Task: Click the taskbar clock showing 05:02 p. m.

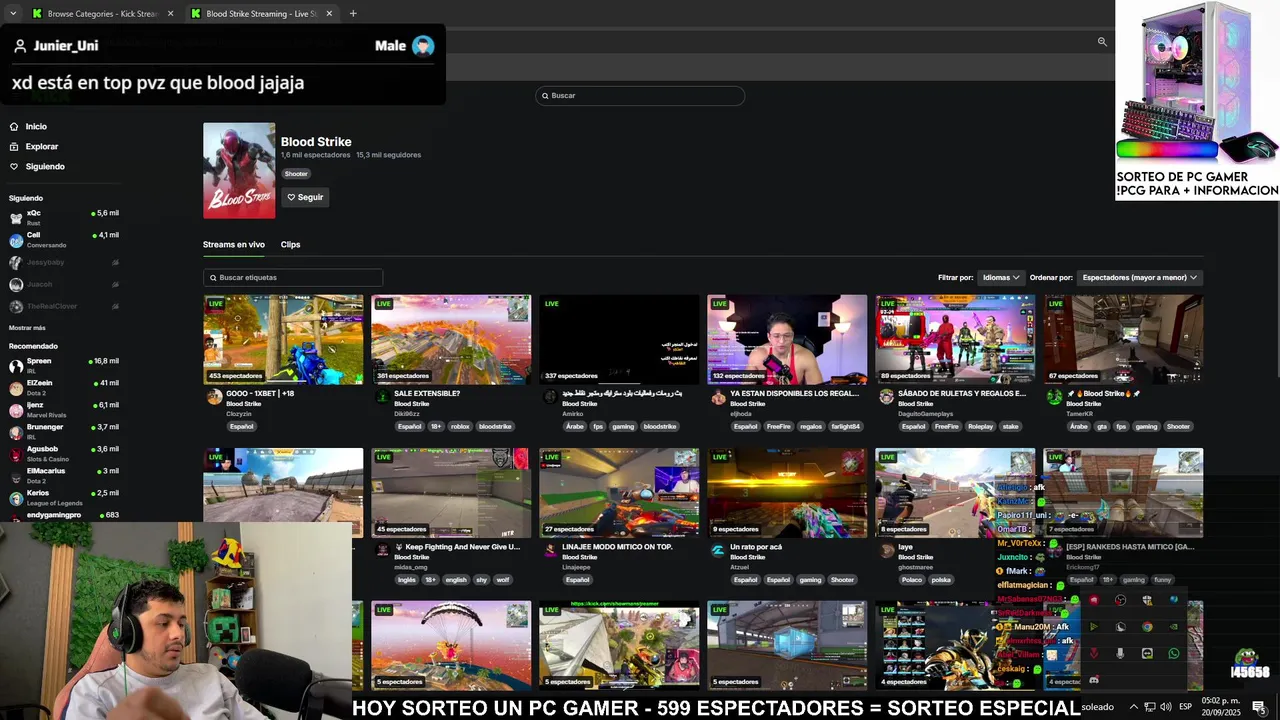Action: click(x=1220, y=706)
